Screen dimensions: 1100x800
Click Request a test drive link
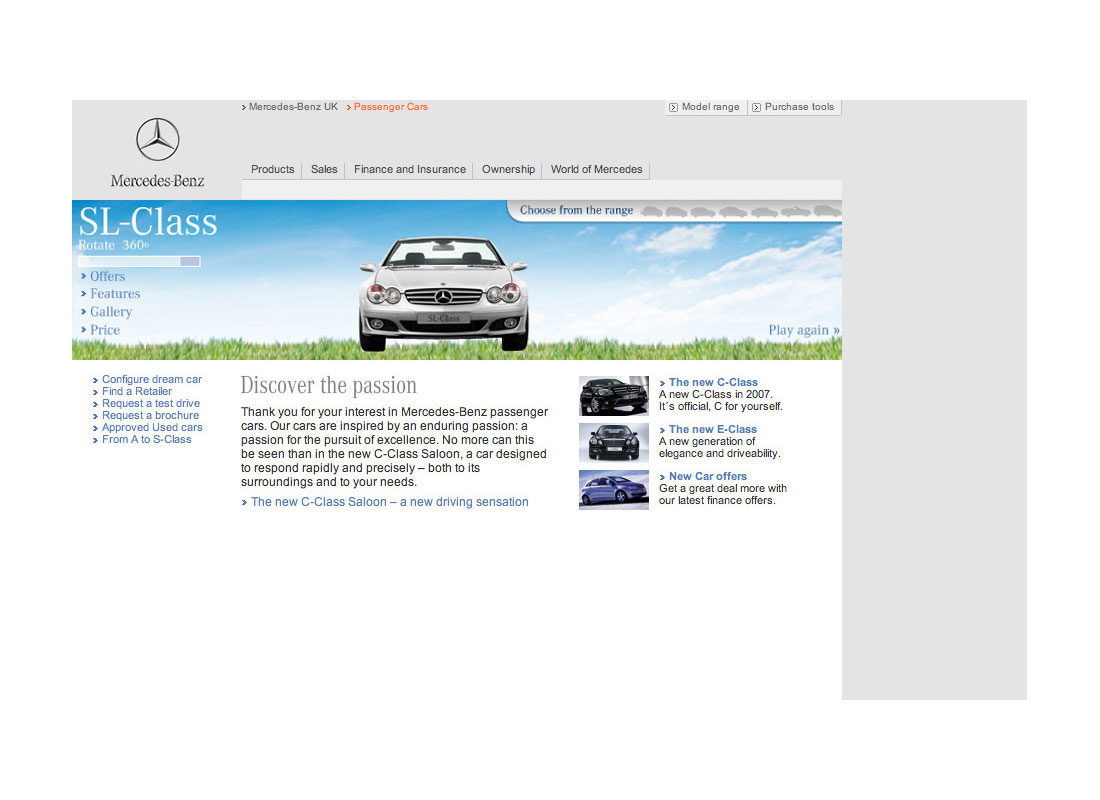click(x=150, y=404)
